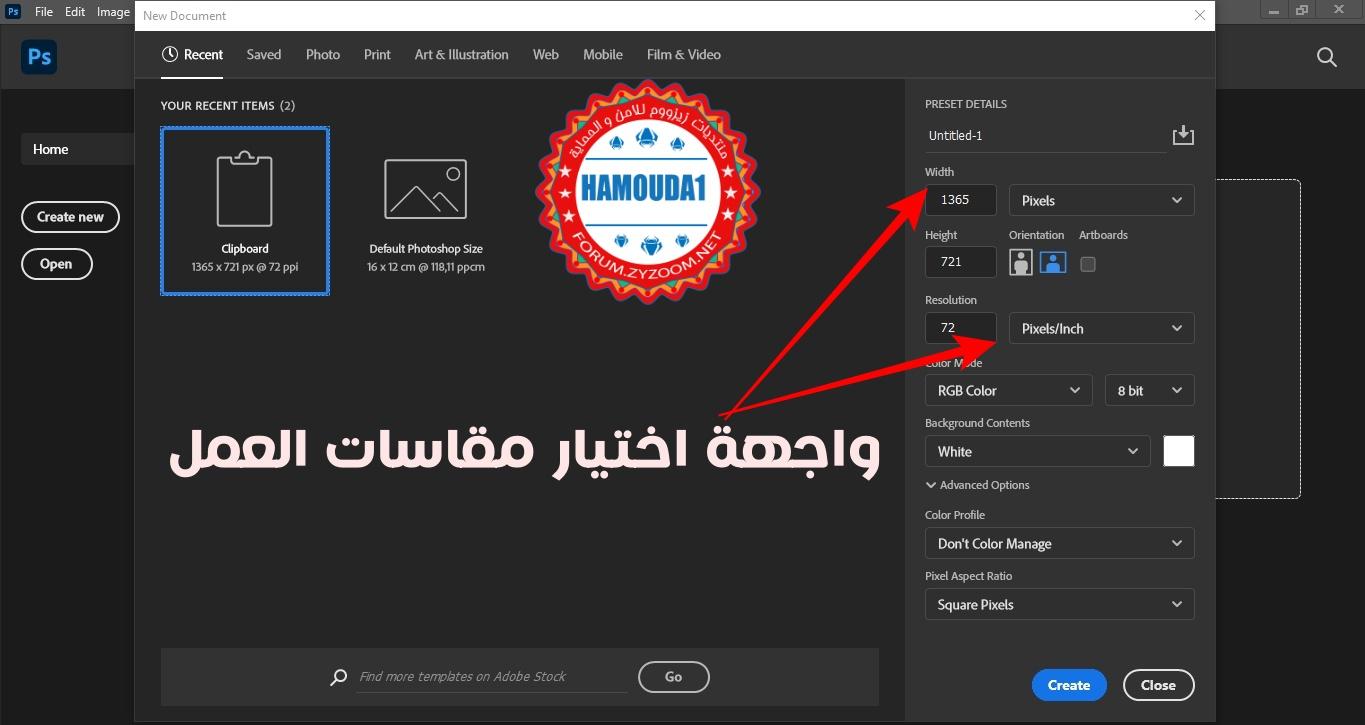The height and width of the screenshot is (725, 1365).
Task: Open the Pixels/Inch resolution units dropdown
Action: coord(1101,328)
